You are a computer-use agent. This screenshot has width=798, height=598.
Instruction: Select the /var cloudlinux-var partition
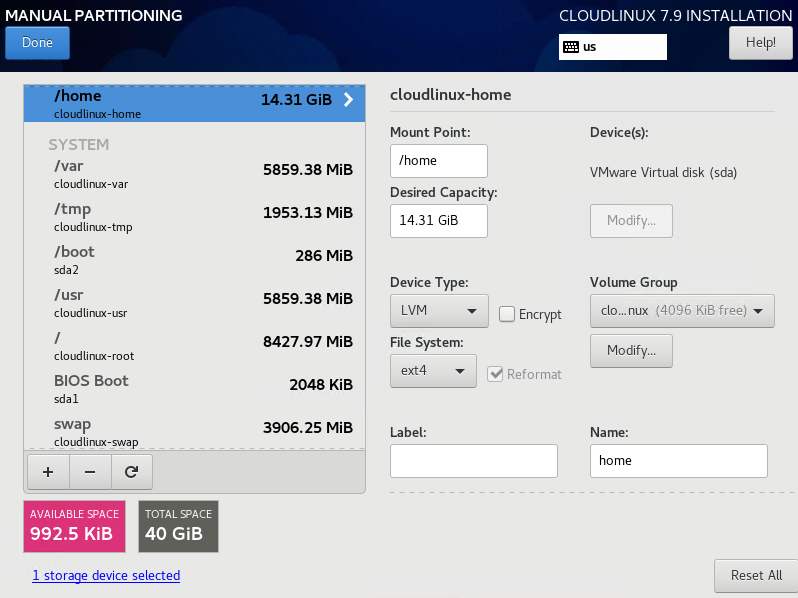[194, 174]
